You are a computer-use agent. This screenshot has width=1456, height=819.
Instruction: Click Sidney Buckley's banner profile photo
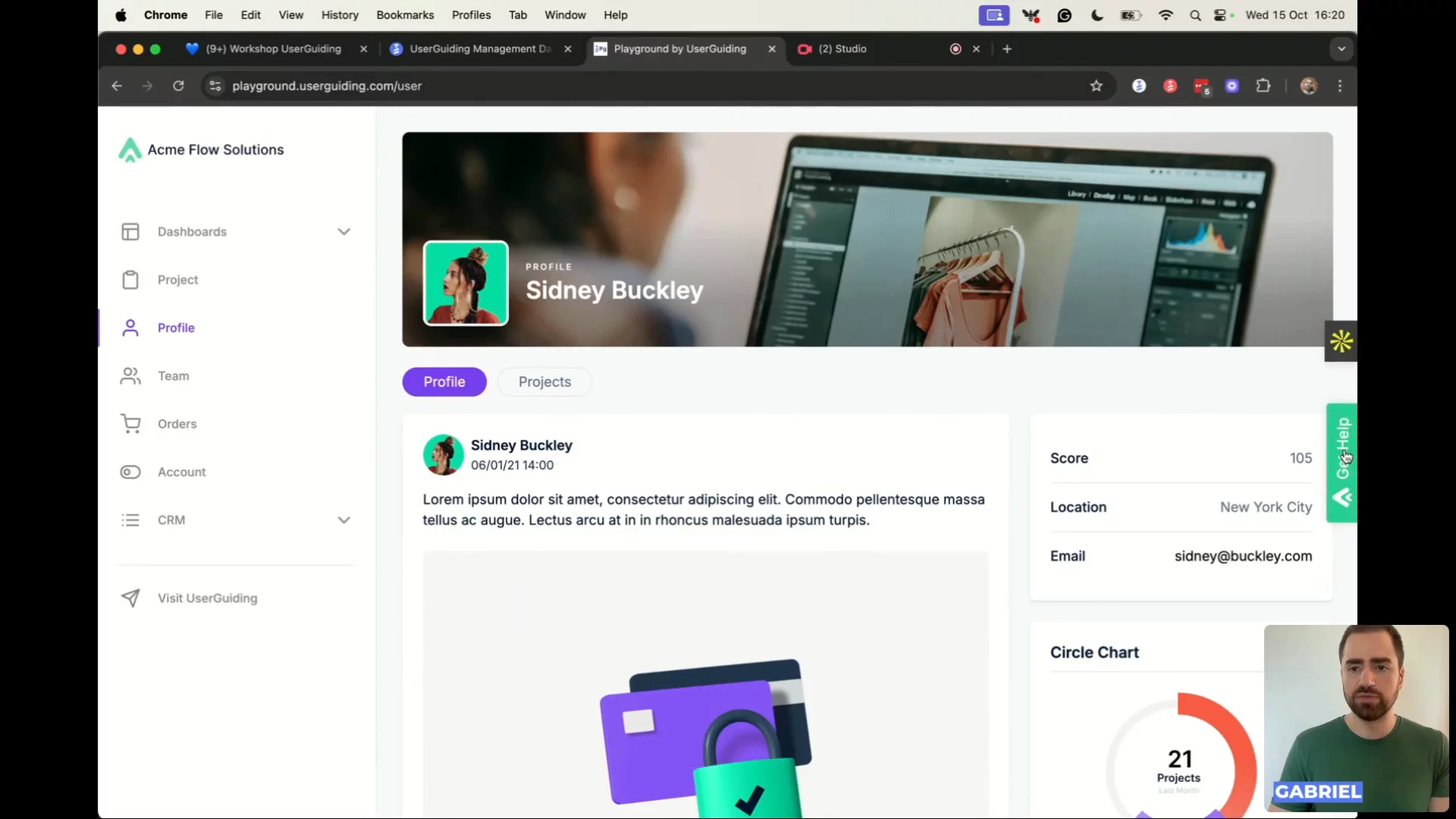click(x=466, y=283)
